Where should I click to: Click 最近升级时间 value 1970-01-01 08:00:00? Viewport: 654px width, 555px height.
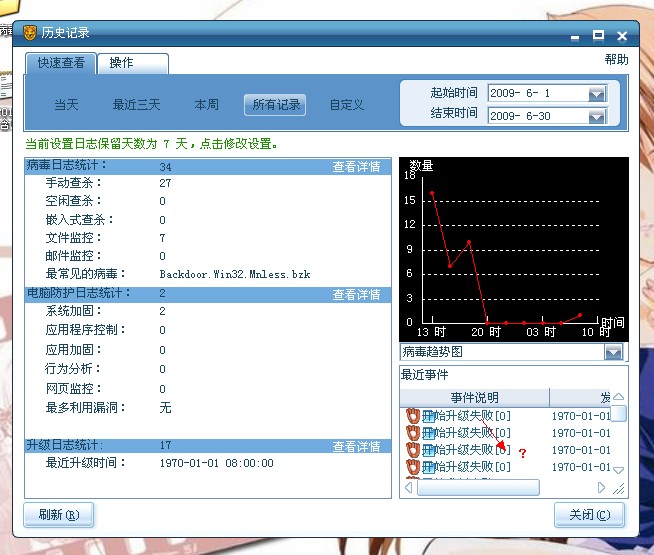(216, 463)
